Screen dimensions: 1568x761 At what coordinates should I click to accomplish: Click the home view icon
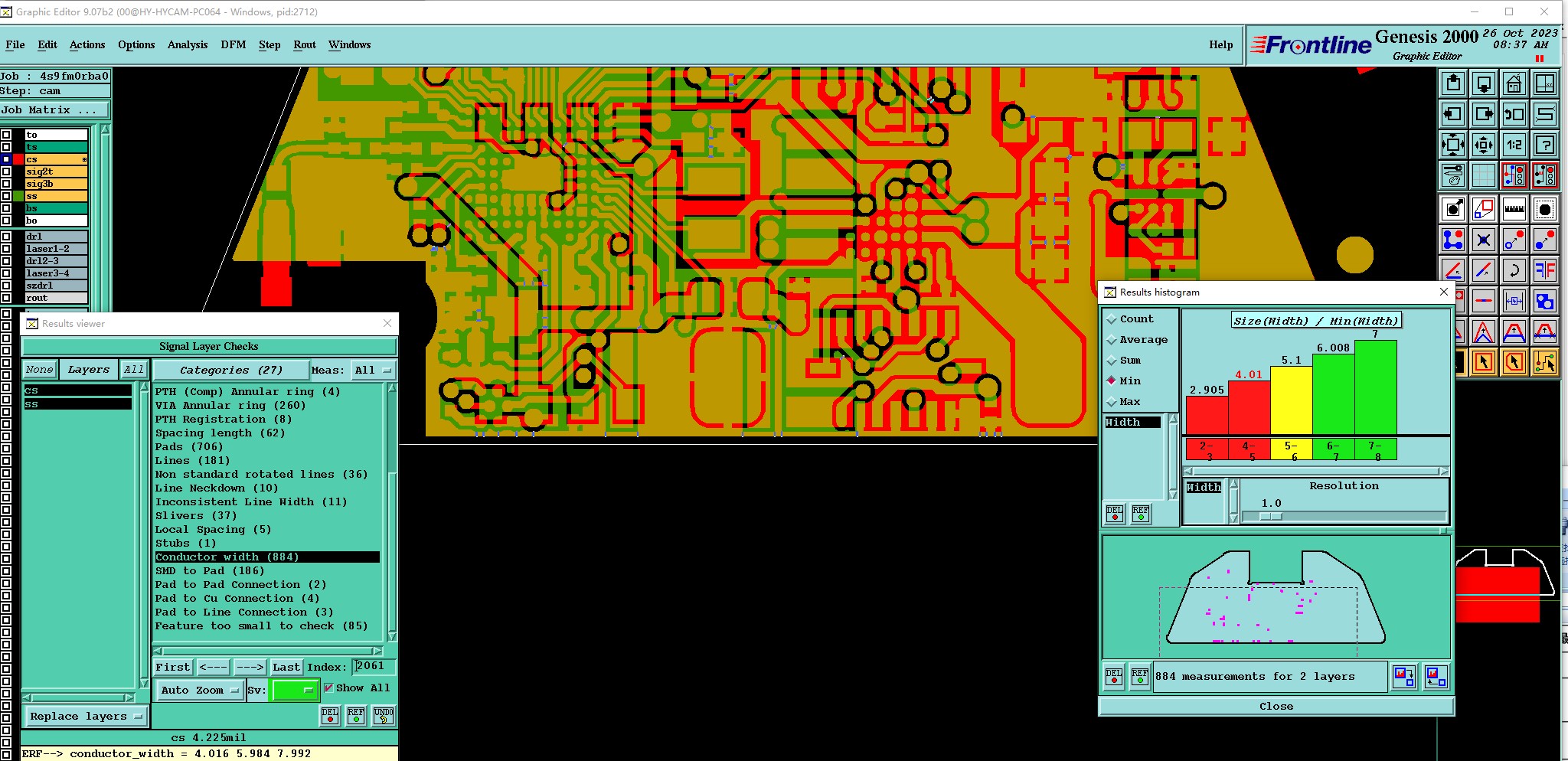pos(1514,83)
